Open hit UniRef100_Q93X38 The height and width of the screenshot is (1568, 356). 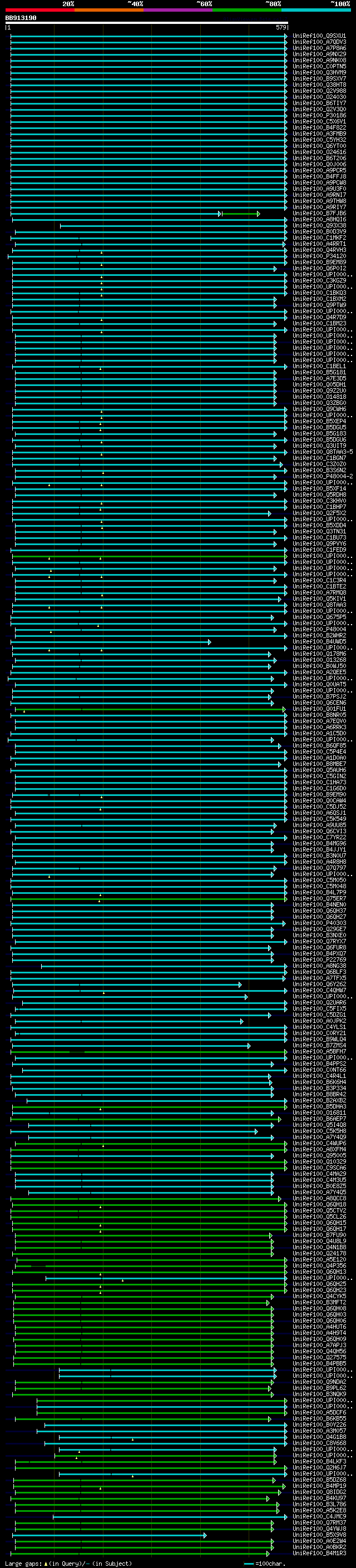tap(319, 226)
